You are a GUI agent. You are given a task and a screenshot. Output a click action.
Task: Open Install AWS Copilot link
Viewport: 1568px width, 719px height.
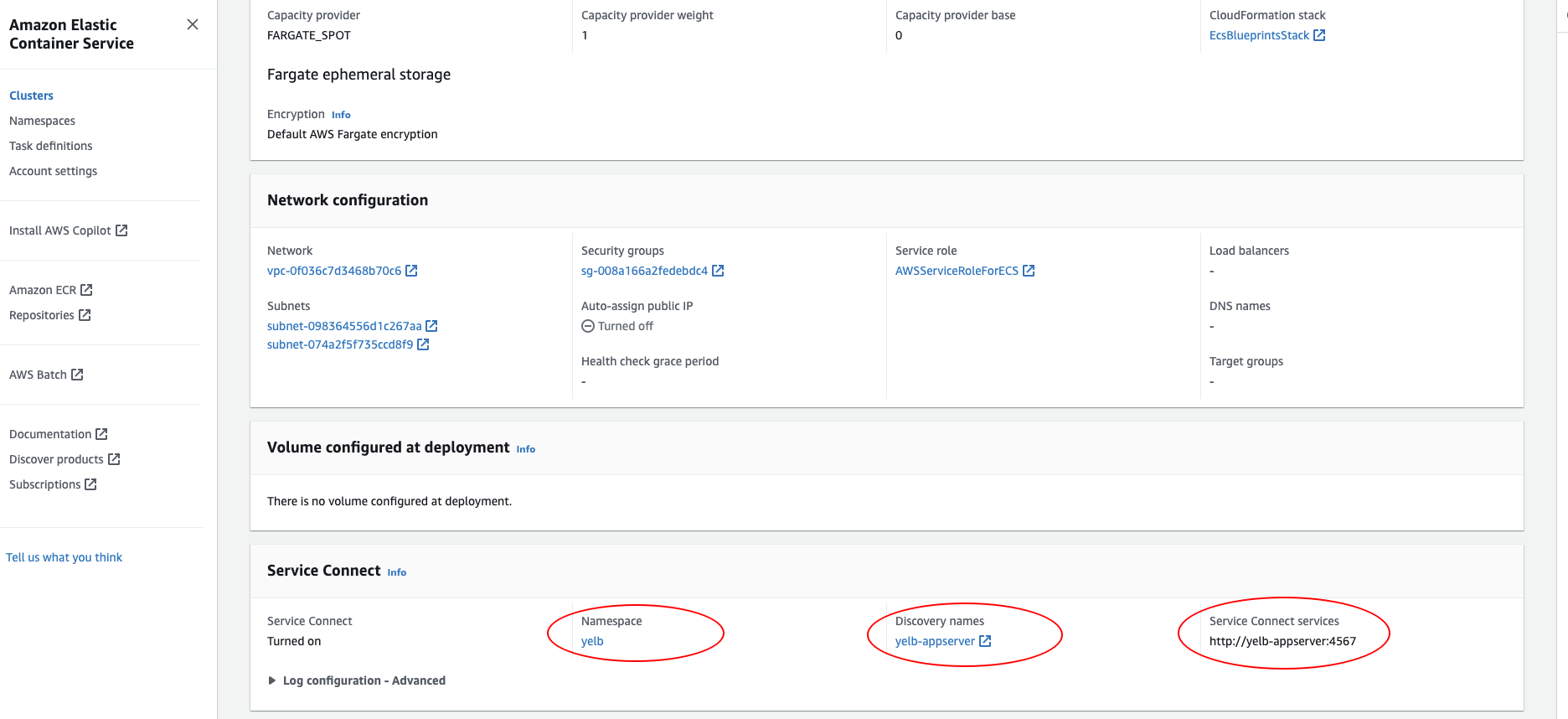pos(60,230)
